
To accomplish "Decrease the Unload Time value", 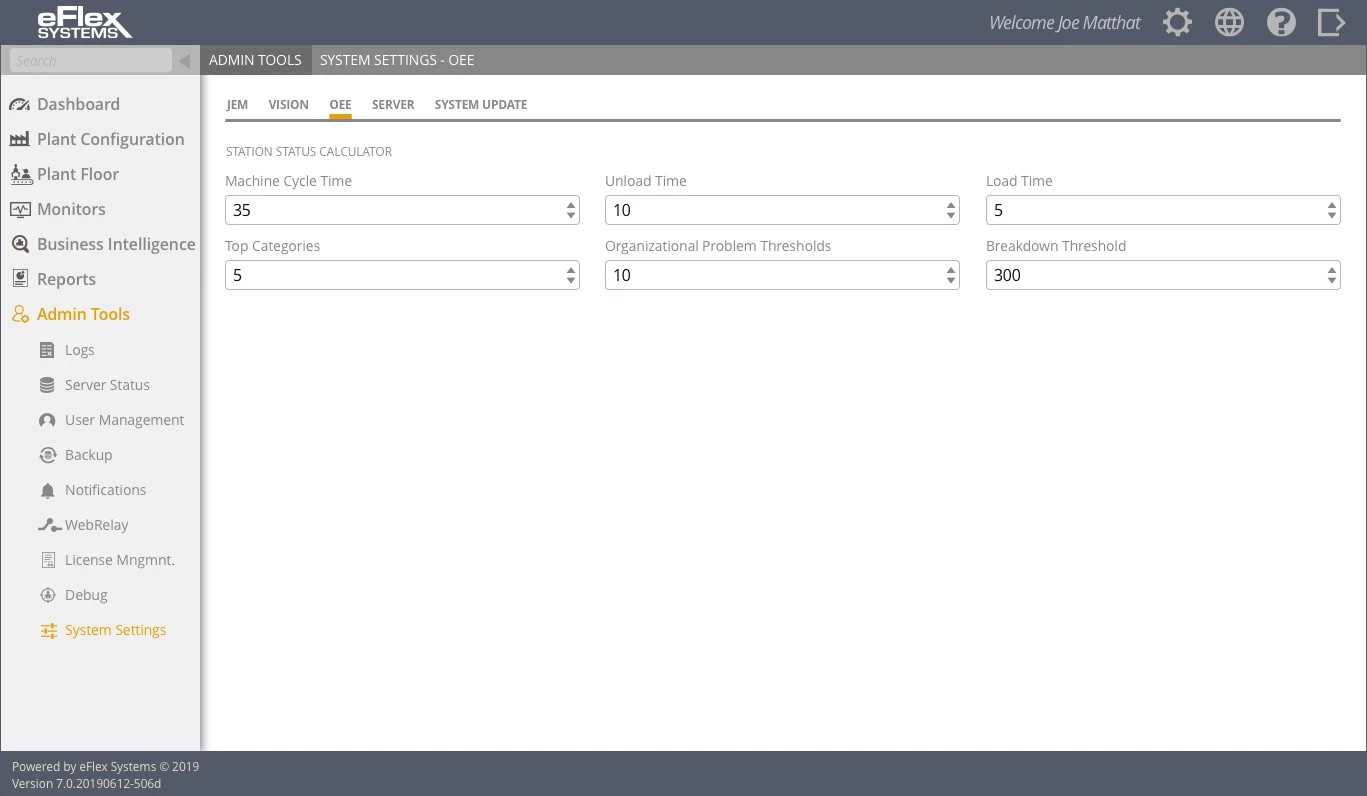I will click(951, 216).
